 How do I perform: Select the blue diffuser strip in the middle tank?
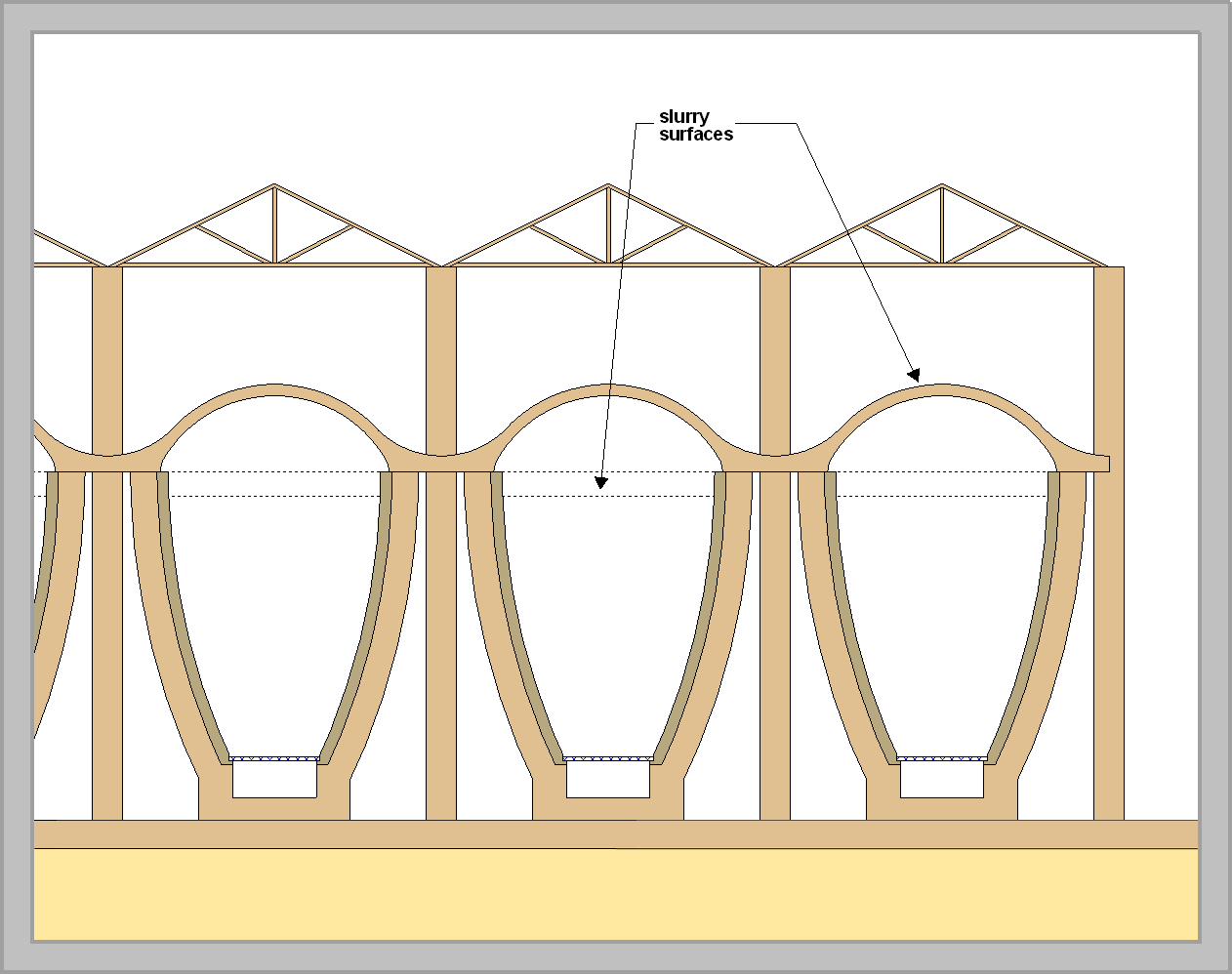[608, 758]
